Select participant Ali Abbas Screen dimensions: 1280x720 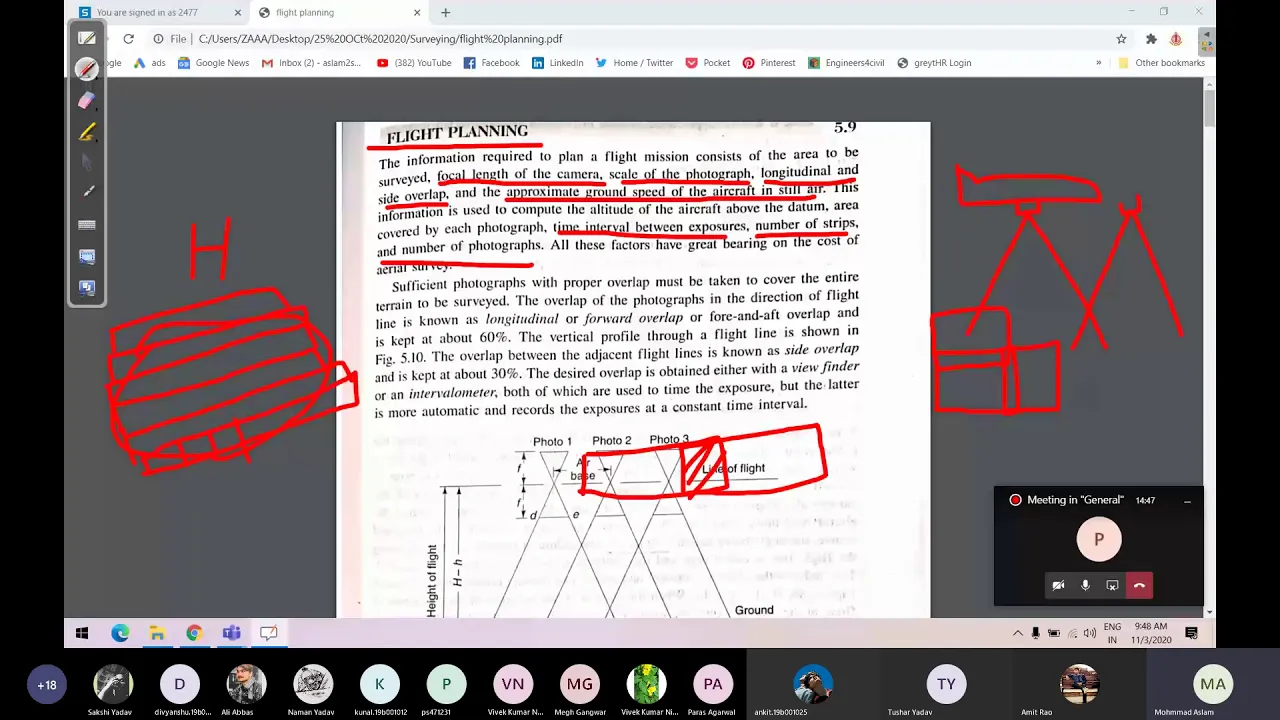pos(246,685)
